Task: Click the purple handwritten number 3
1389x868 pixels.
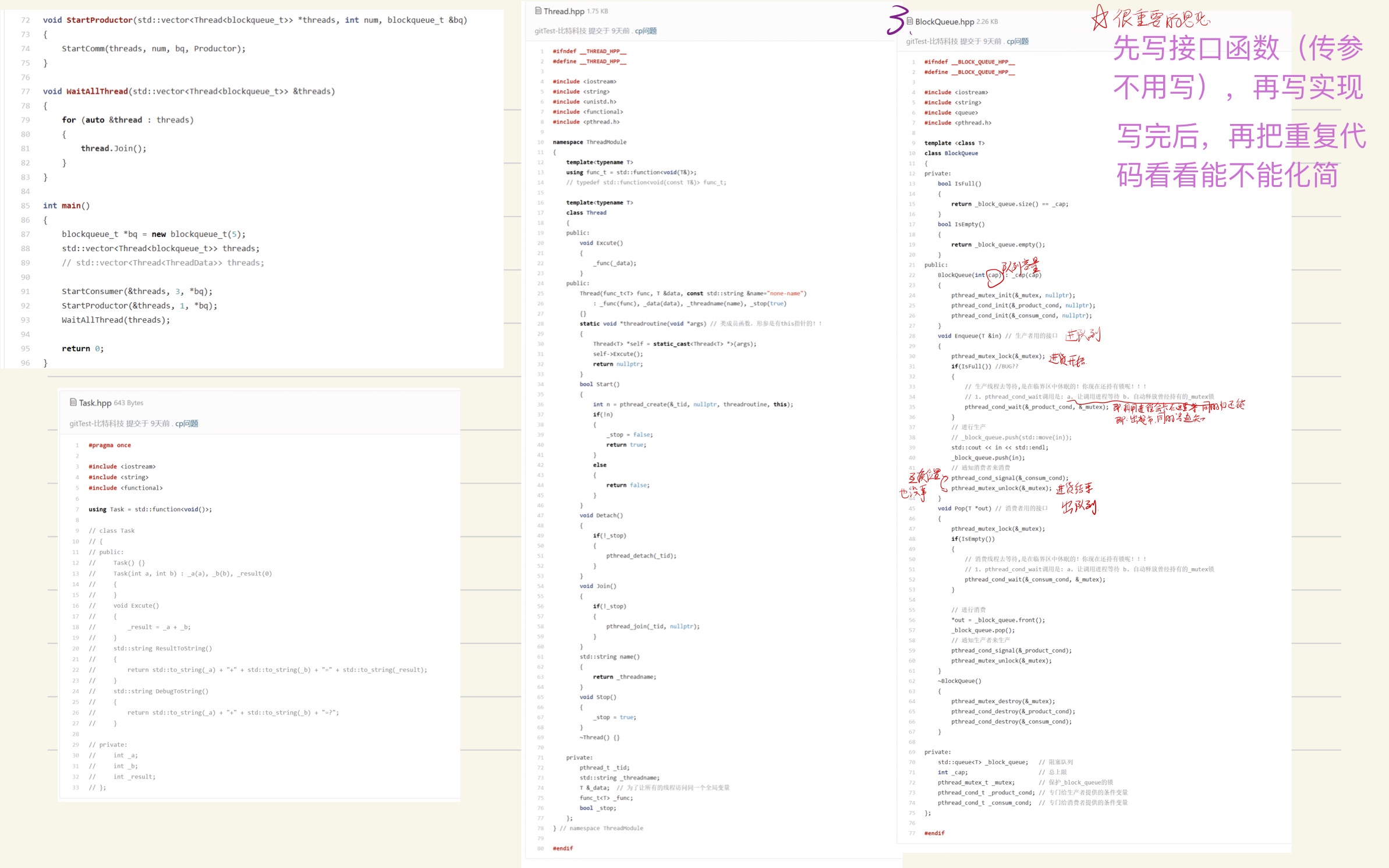Action: (897, 20)
